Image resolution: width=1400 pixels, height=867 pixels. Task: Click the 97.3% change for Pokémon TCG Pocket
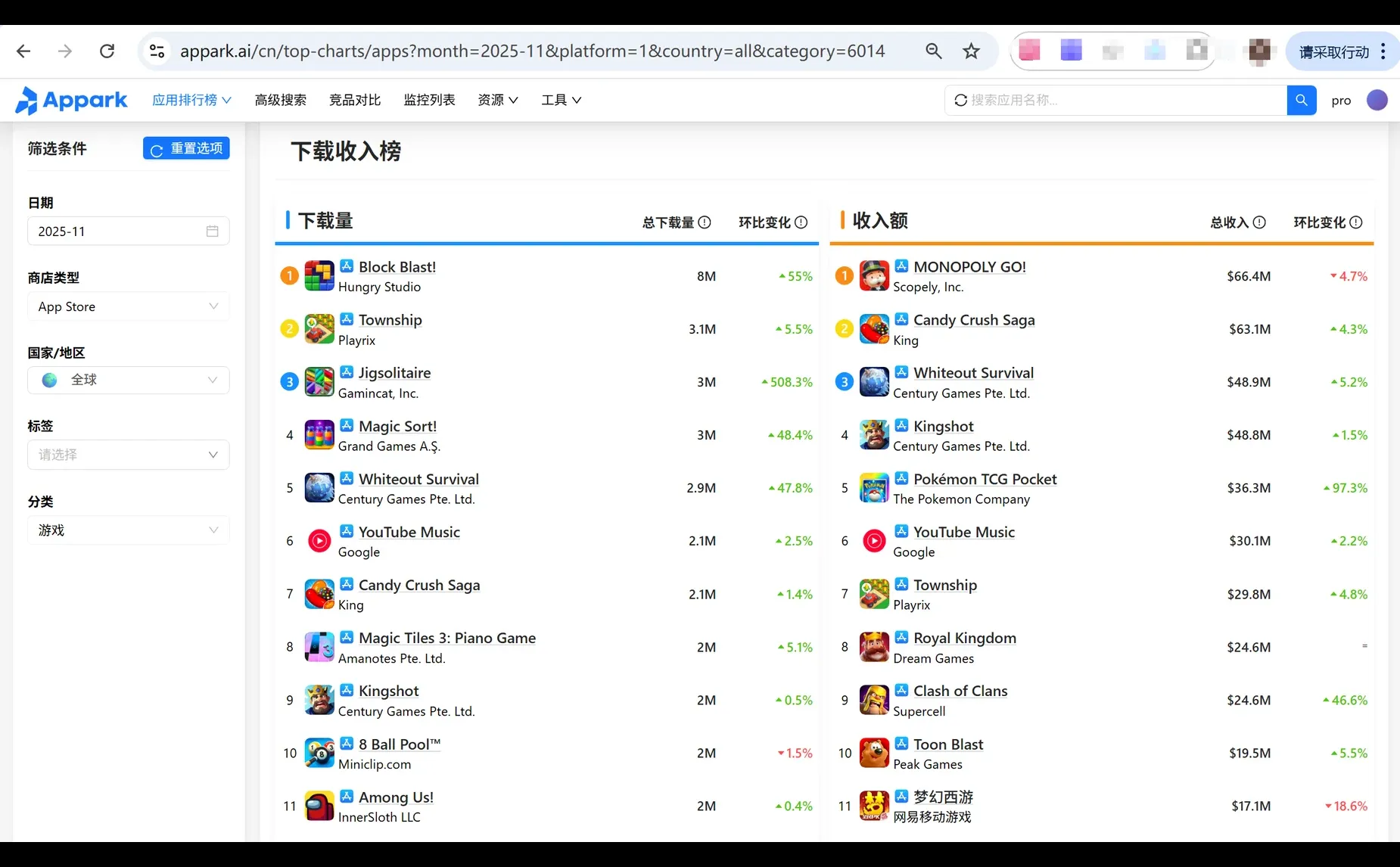coord(1346,488)
